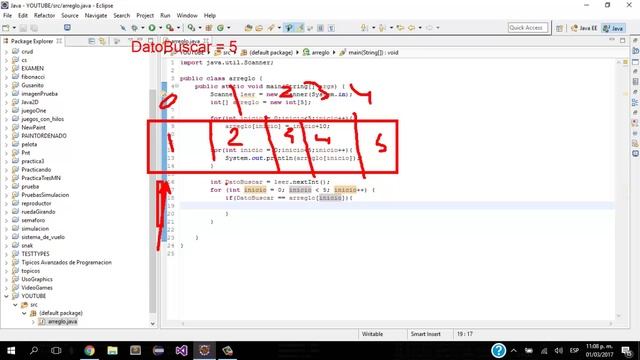
Task: Expand the crud project
Action: pos(6,52)
